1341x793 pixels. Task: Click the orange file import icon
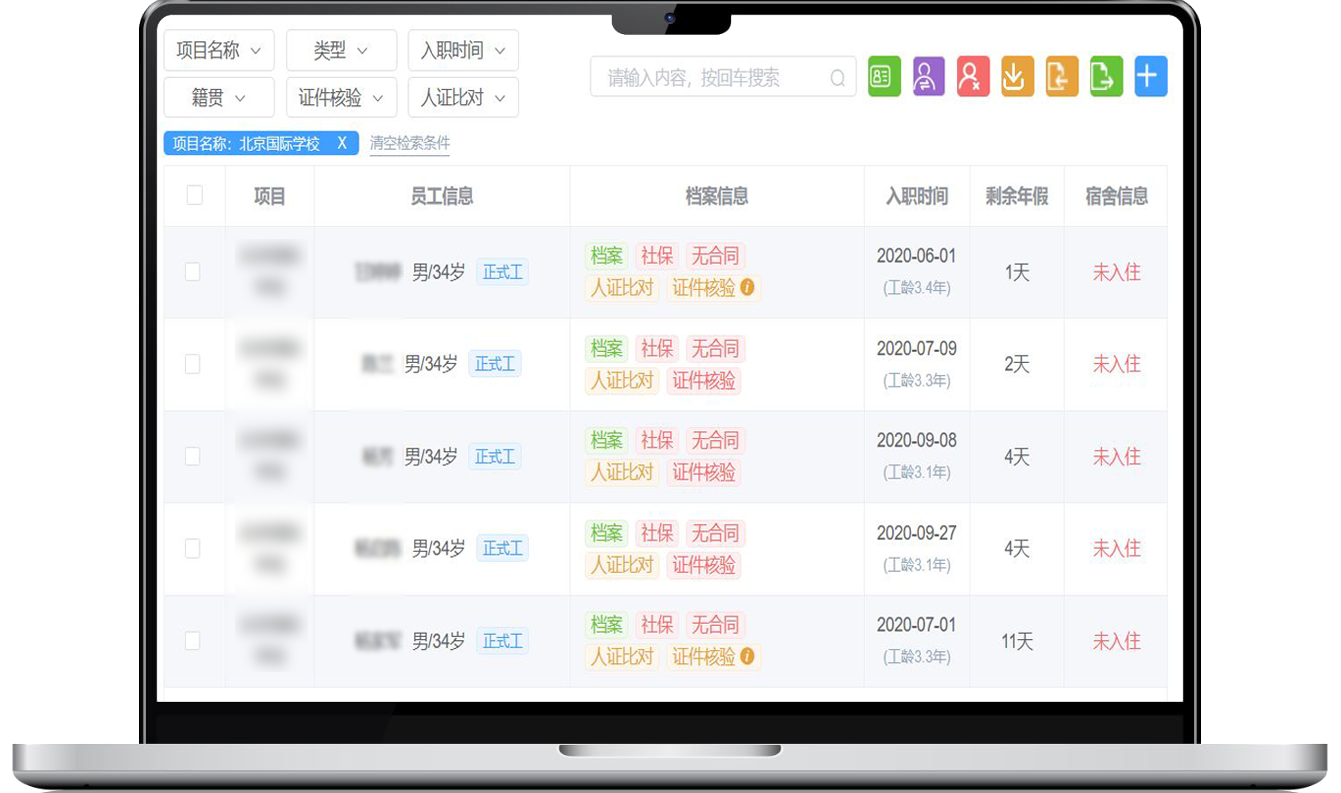tap(1061, 77)
